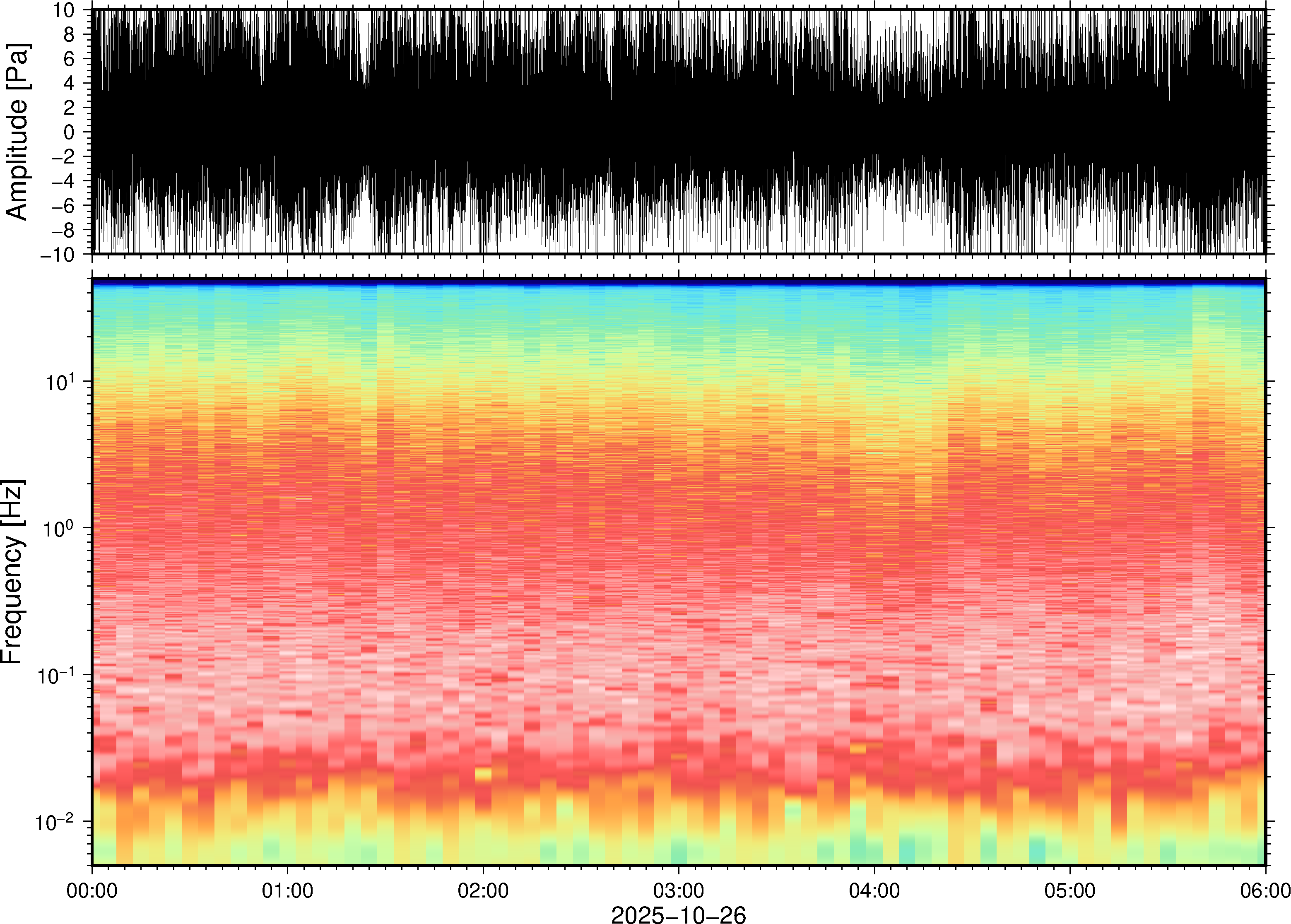
Task: Click the 10⁰ frequency tick label
Action: pos(59,529)
